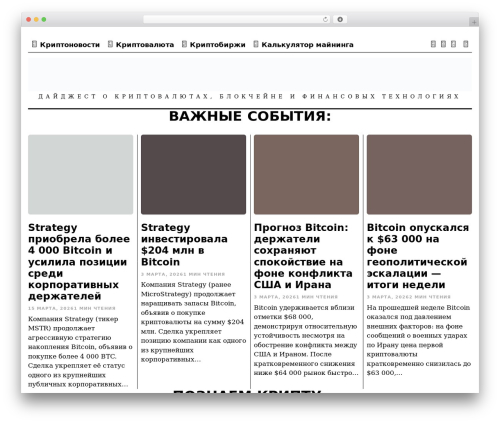Open Калькулятор майнинга page
500x423 pixels.
(307, 44)
